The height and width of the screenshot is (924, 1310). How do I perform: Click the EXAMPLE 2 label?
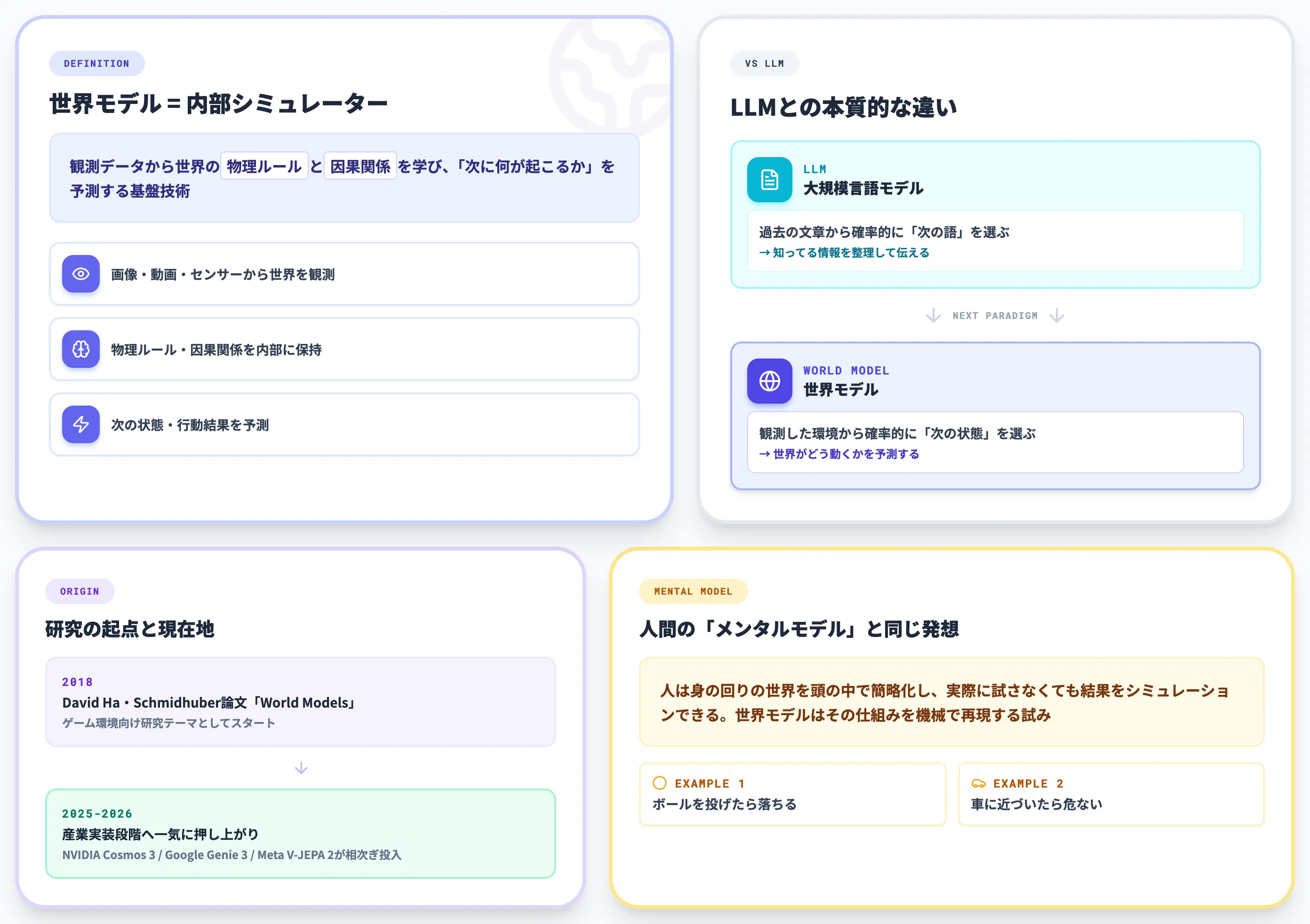coord(1028,783)
